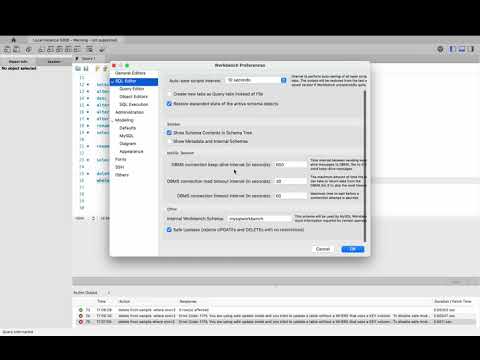The width and height of the screenshot is (480, 360).
Task: Enable Create new tabs as Query tabs
Action: tap(169, 94)
